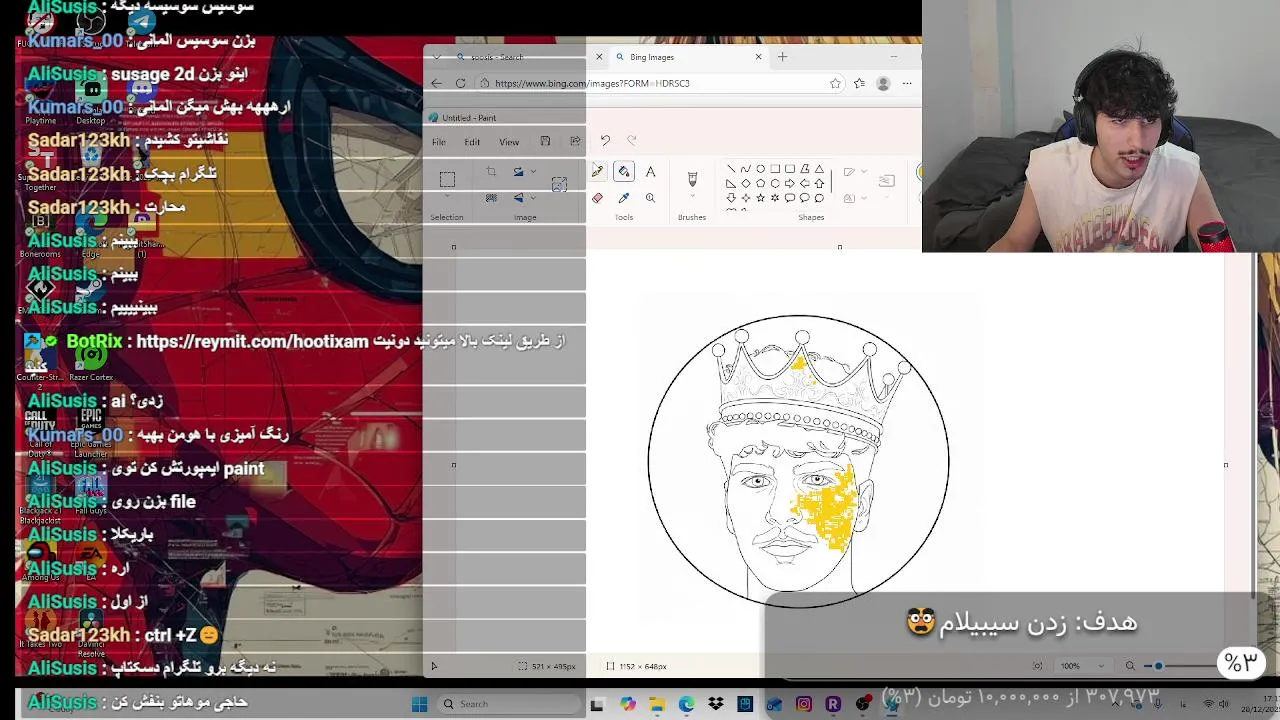Choose the straight Line shape

(731, 169)
